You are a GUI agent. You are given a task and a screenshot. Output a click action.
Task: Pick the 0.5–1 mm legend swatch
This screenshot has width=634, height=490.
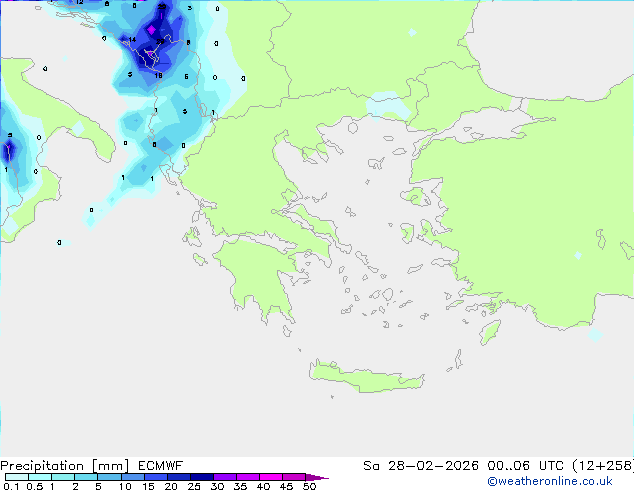(x=40, y=477)
